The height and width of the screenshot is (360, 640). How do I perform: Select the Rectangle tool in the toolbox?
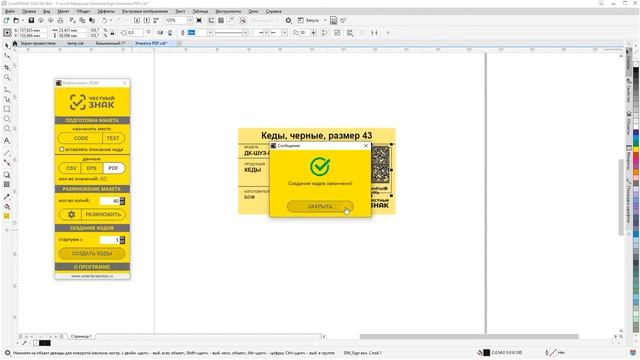[x=7, y=109]
